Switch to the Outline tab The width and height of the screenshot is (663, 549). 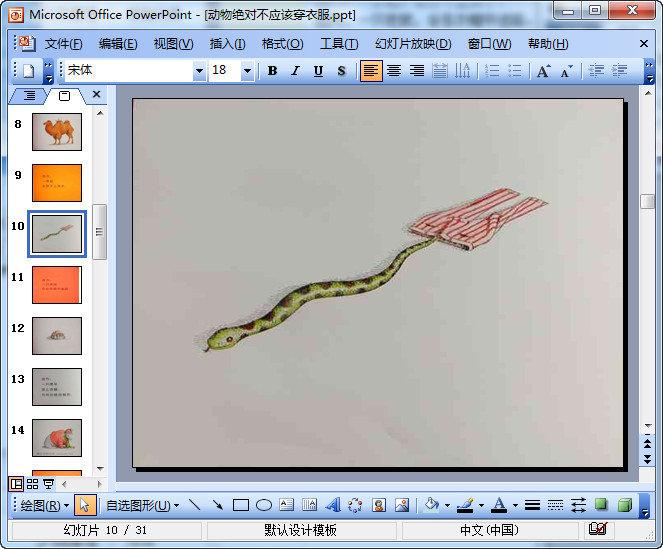coord(29,96)
